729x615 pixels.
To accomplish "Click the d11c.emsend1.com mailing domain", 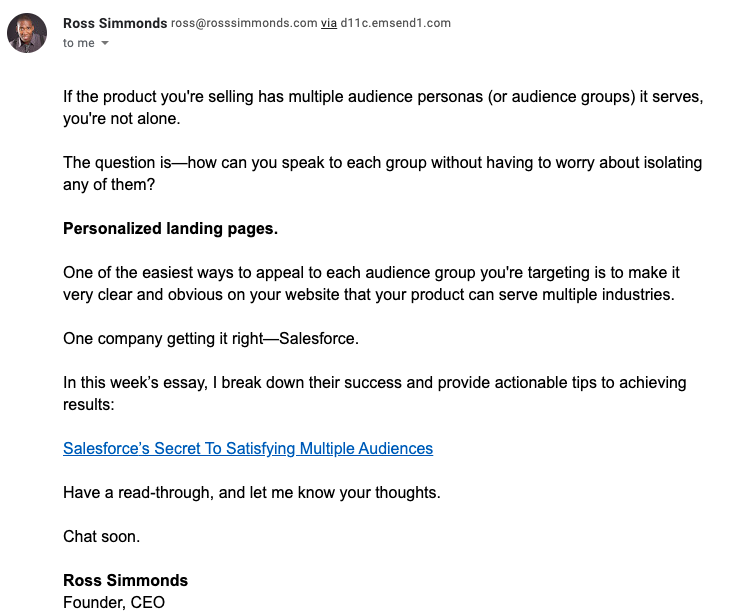I will point(395,23).
